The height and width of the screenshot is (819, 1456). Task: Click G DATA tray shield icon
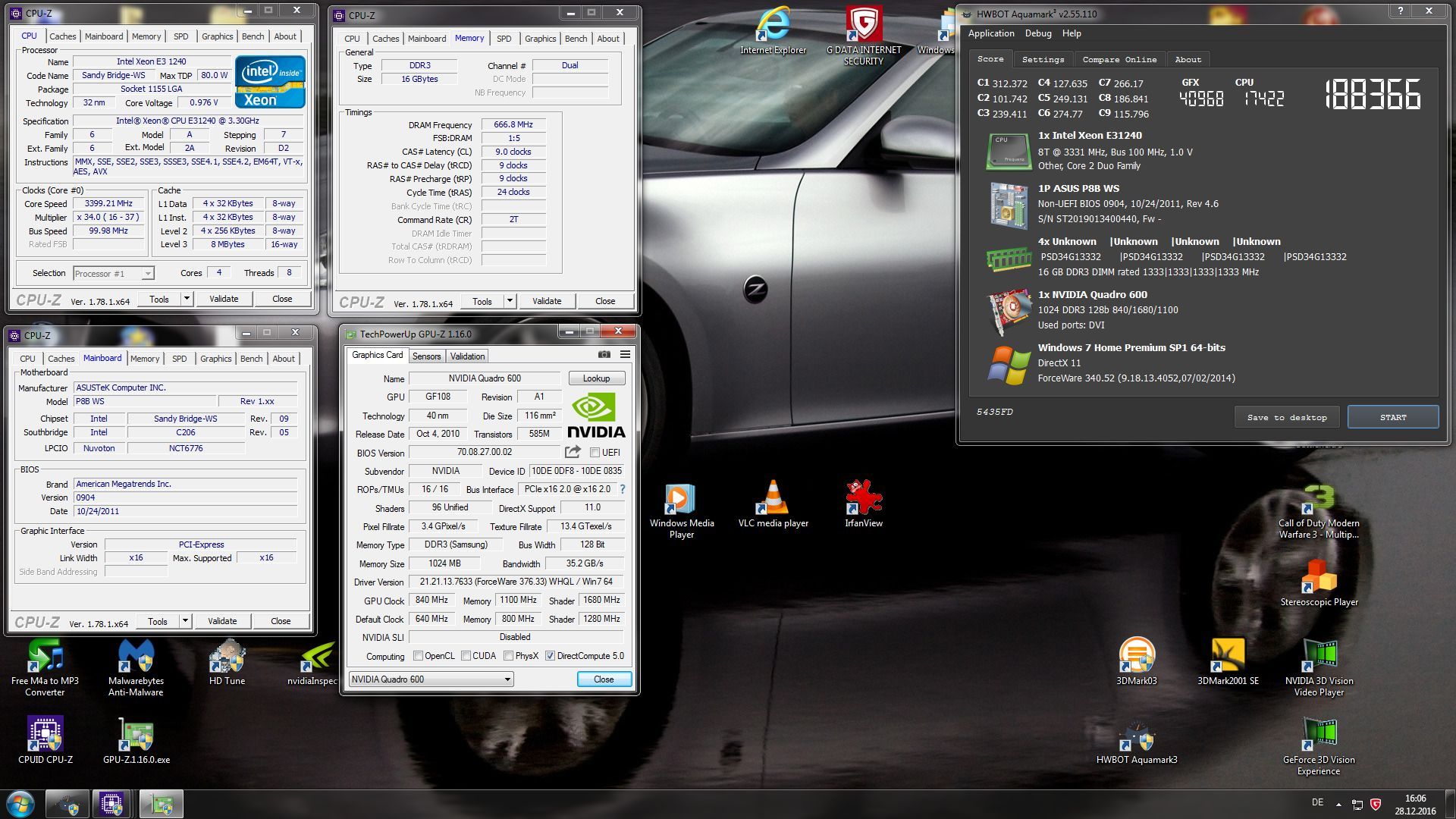(x=1376, y=804)
